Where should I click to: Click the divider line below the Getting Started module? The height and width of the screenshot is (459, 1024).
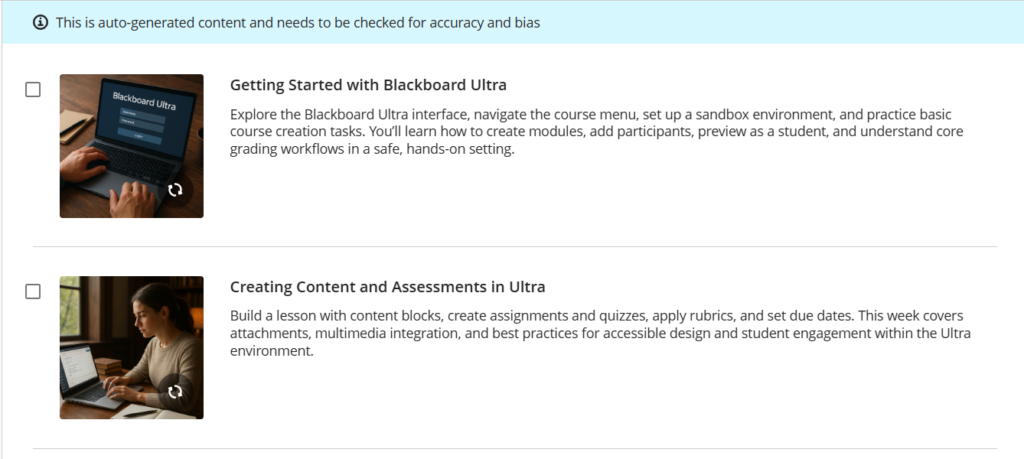click(515, 247)
